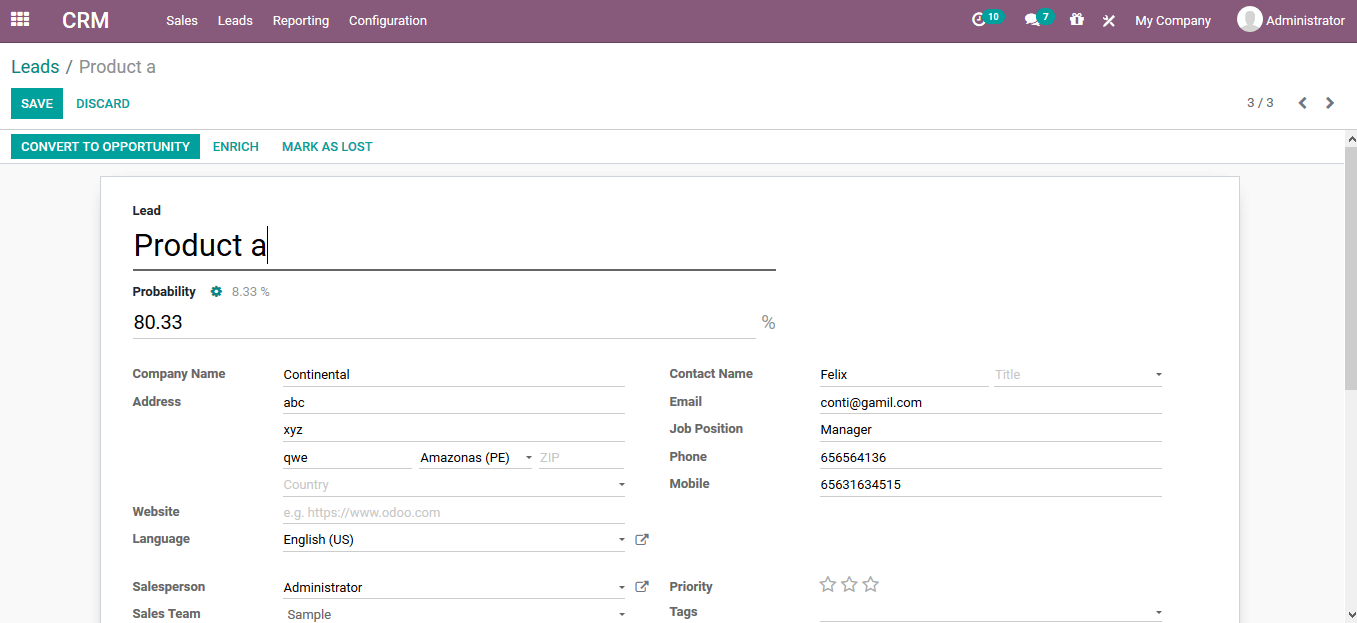Viewport: 1357px width, 623px height.
Task: Expand the Country dropdown
Action: pos(621,484)
